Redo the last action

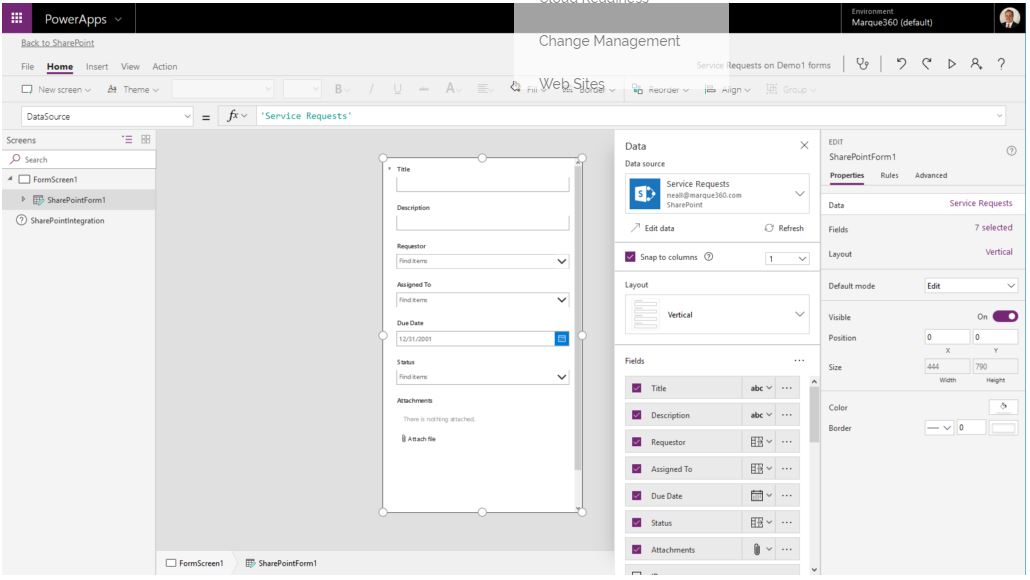tap(926, 64)
